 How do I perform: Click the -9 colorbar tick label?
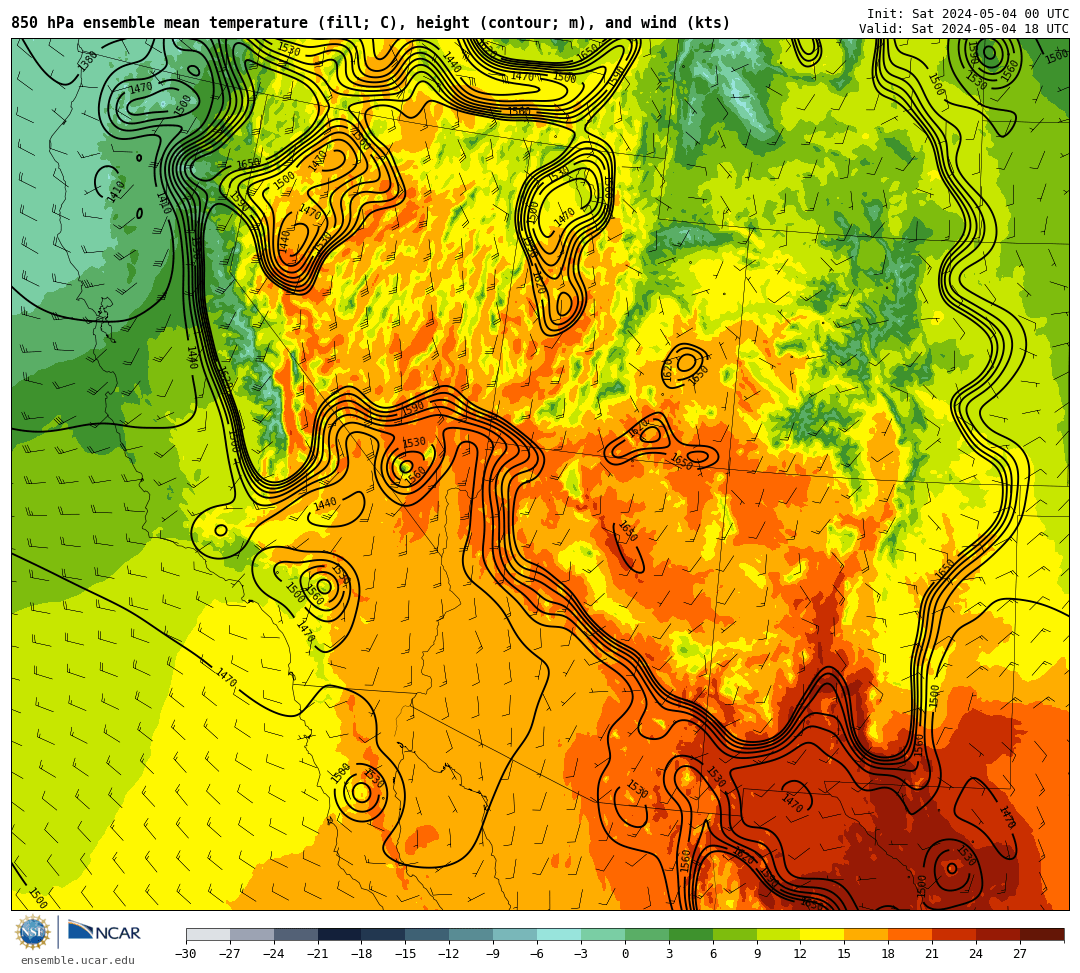492,954
